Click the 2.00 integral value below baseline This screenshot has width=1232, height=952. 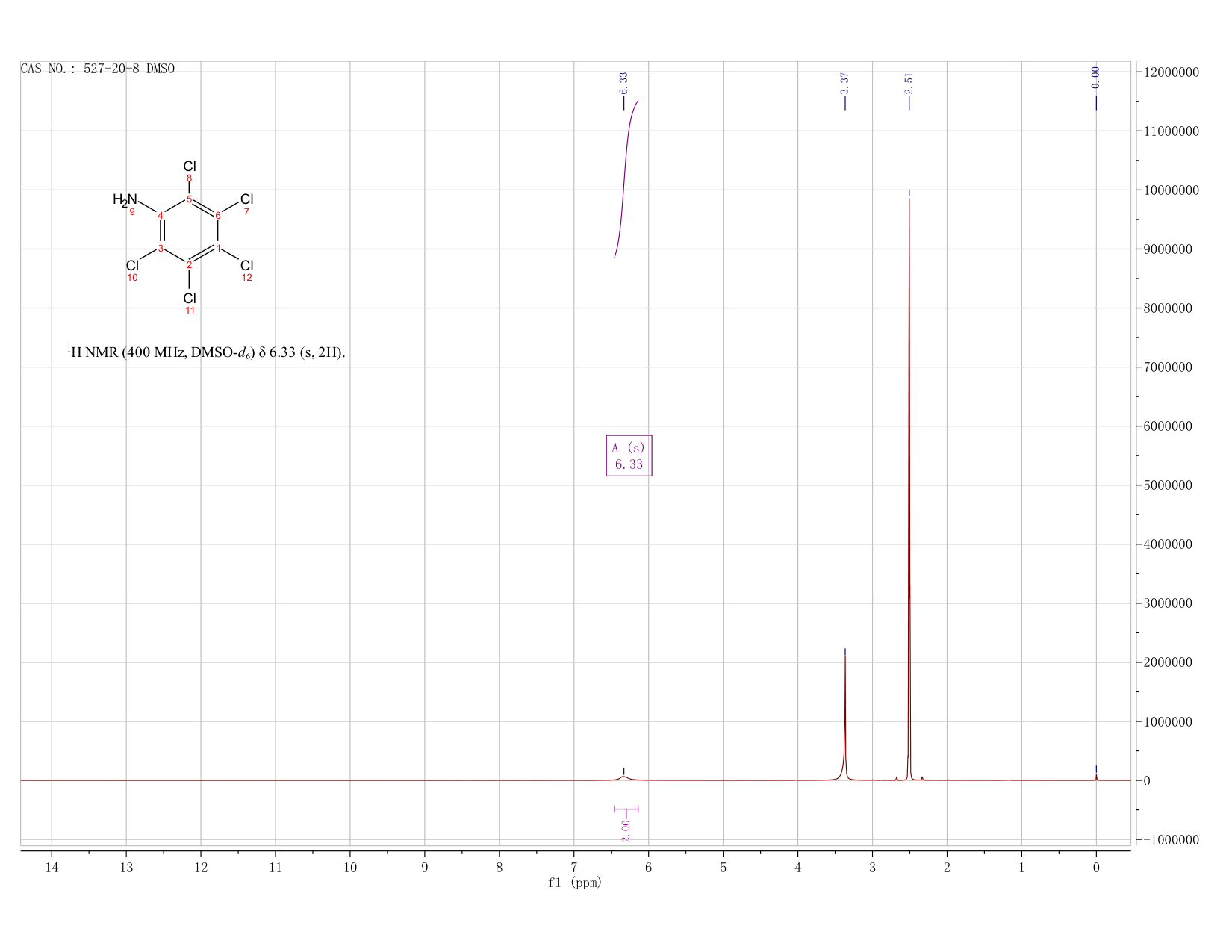(626, 830)
